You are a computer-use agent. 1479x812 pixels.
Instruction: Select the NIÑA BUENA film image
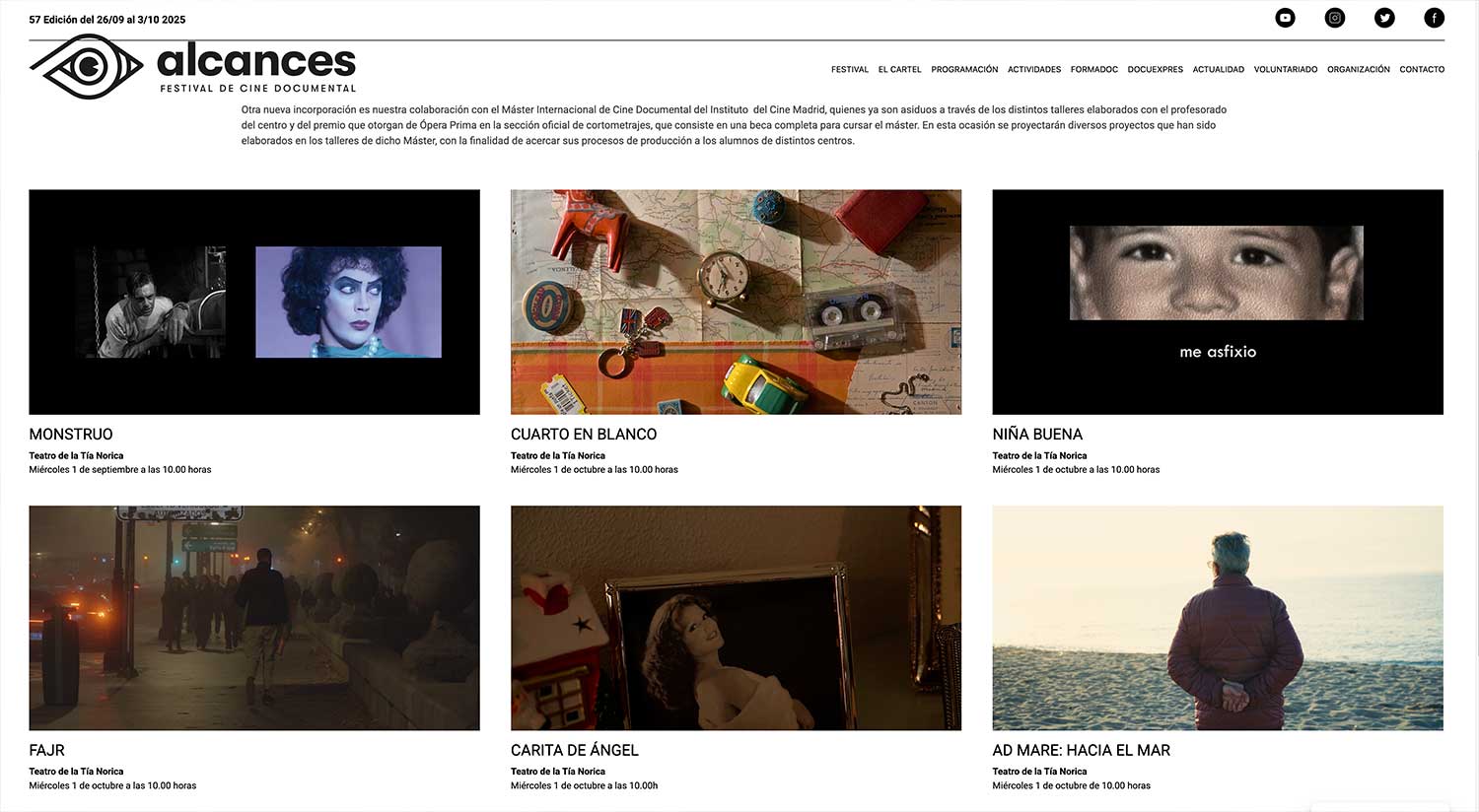(1218, 302)
